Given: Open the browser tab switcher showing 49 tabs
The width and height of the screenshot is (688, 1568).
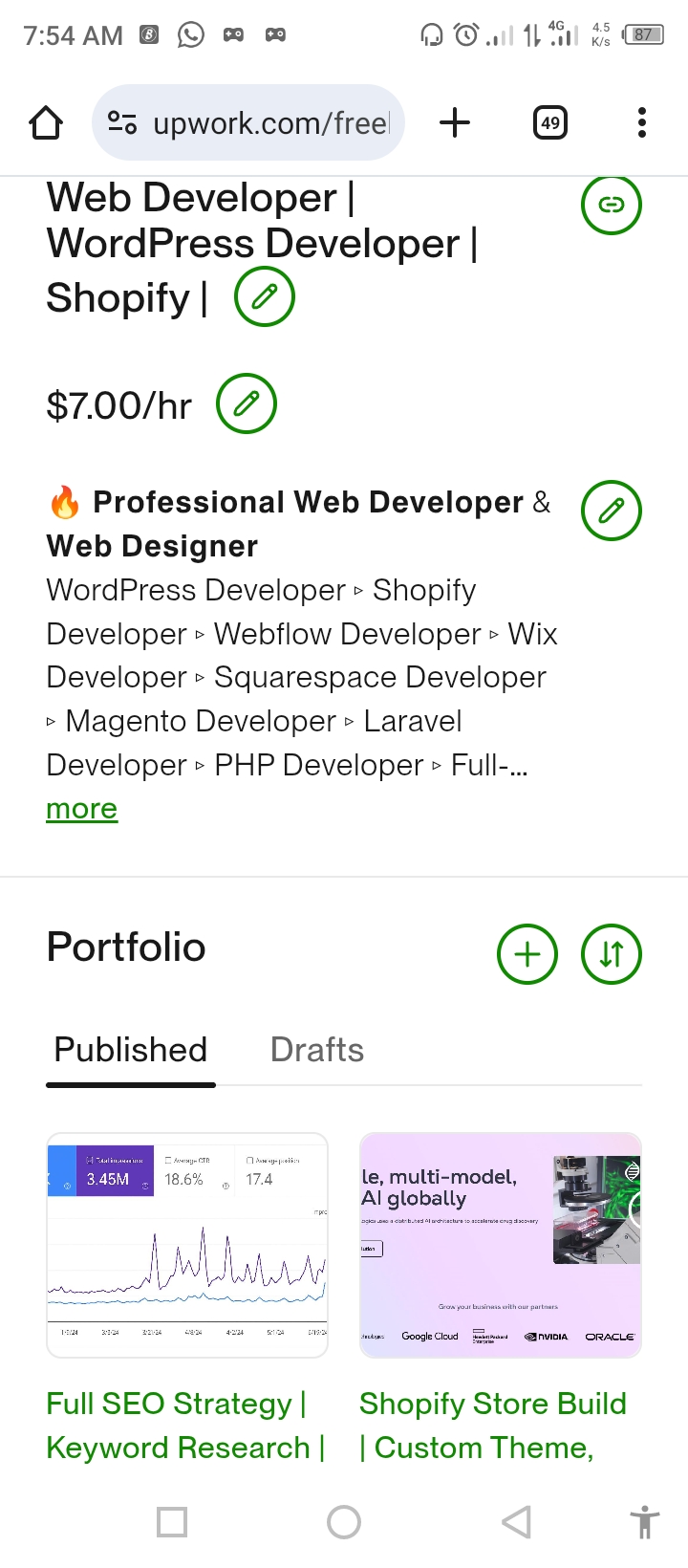Looking at the screenshot, I should click(x=549, y=122).
